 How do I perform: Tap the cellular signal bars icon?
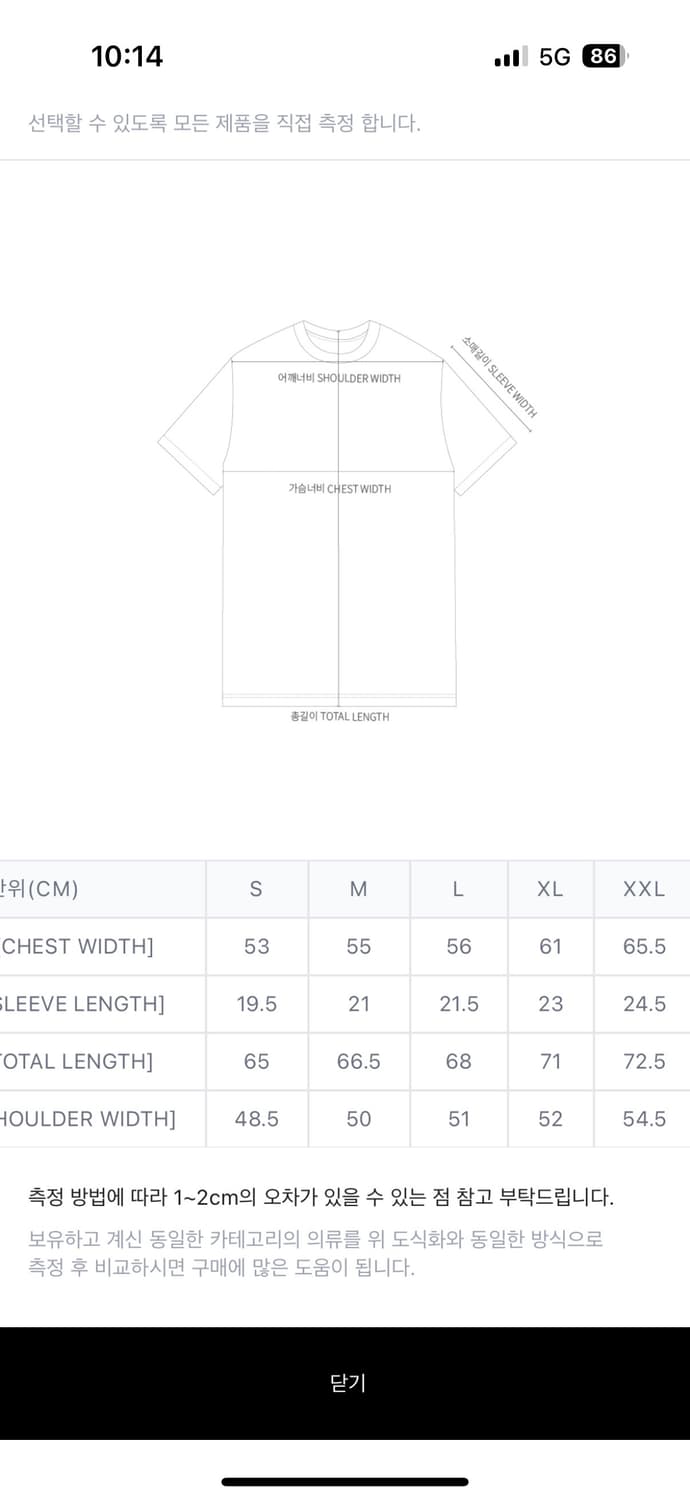coord(509,58)
